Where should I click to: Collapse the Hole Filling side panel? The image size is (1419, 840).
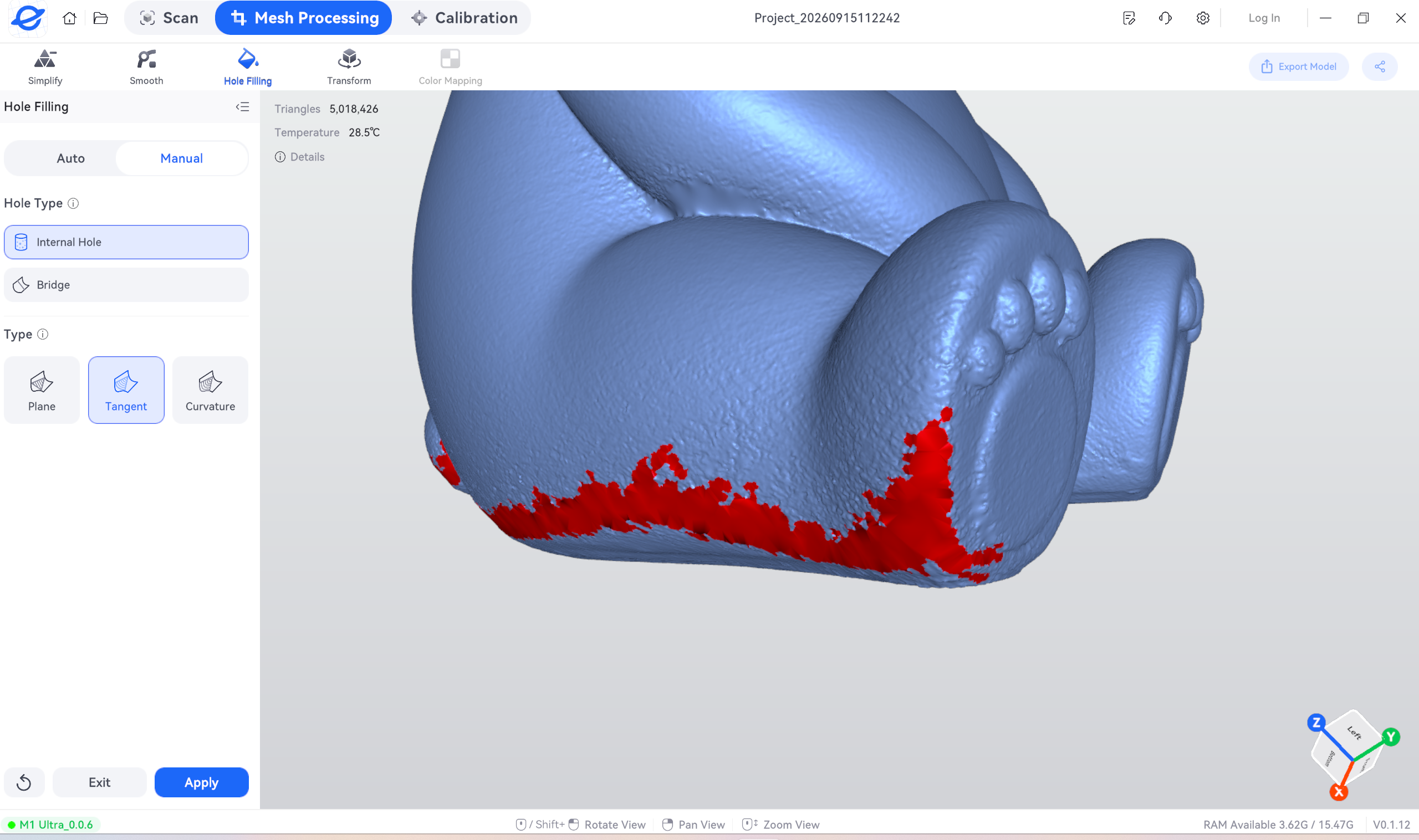pos(242,107)
